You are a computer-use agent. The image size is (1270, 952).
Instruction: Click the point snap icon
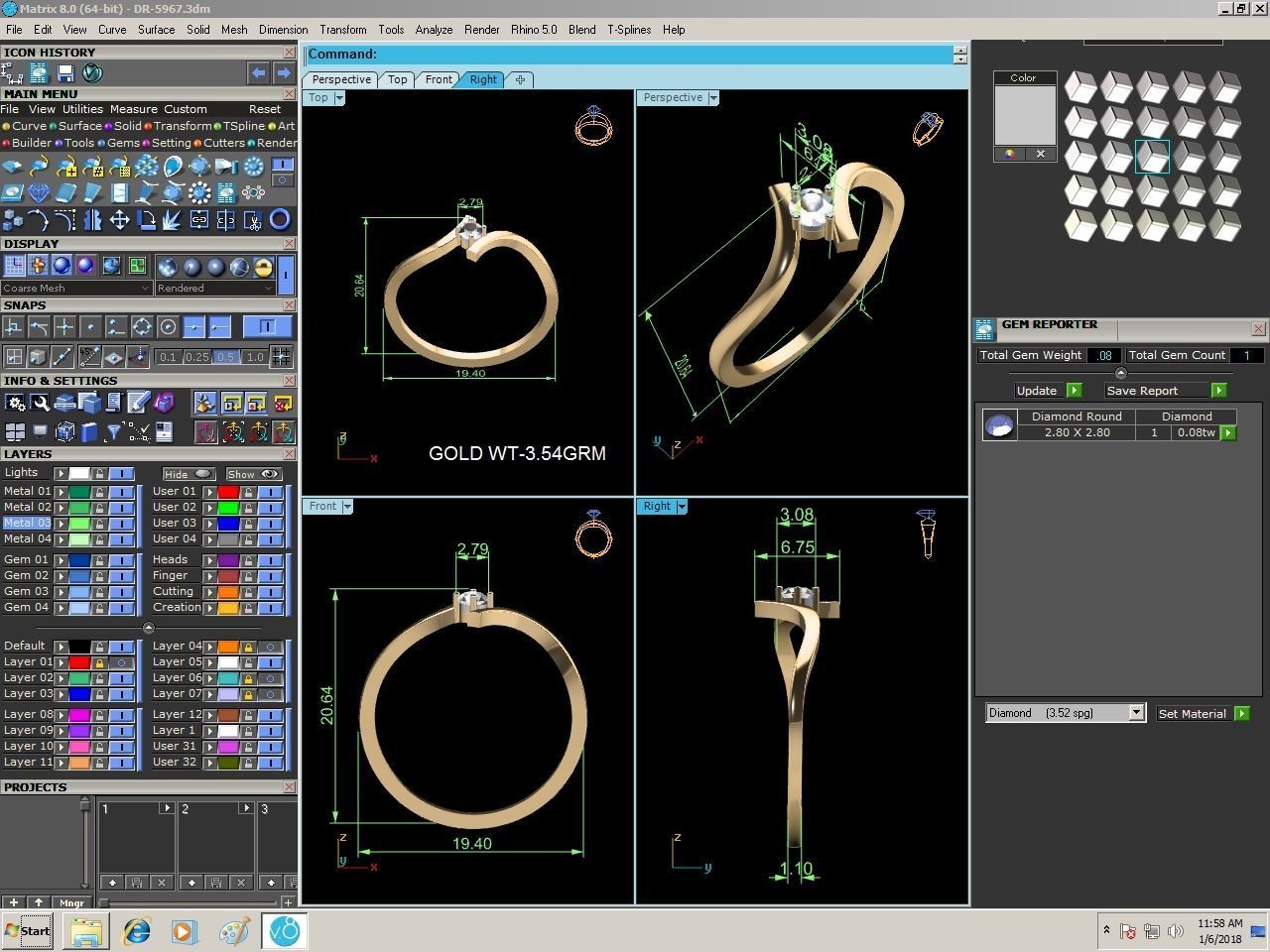click(x=90, y=327)
